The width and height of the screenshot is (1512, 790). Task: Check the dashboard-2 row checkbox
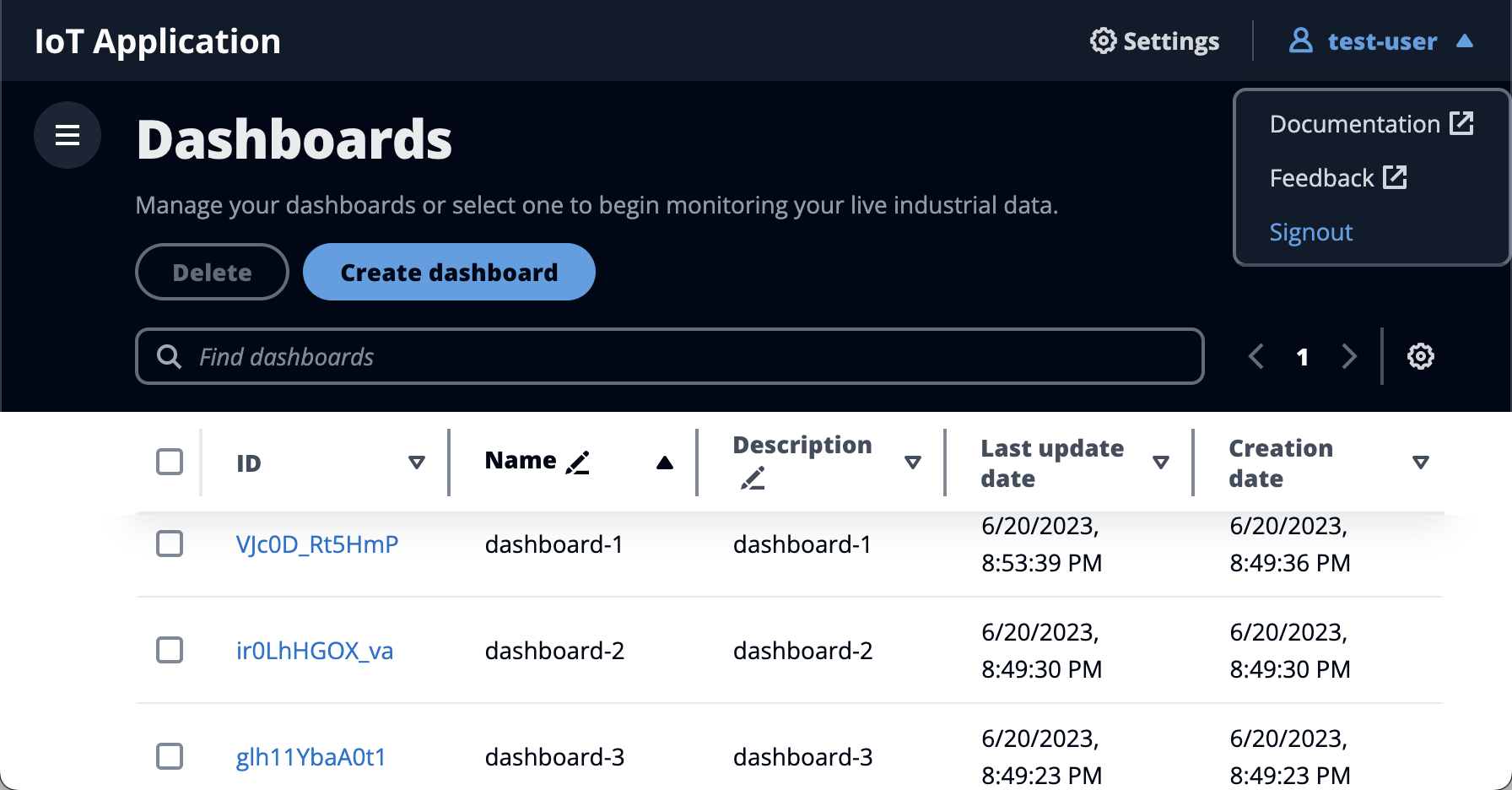pos(170,650)
